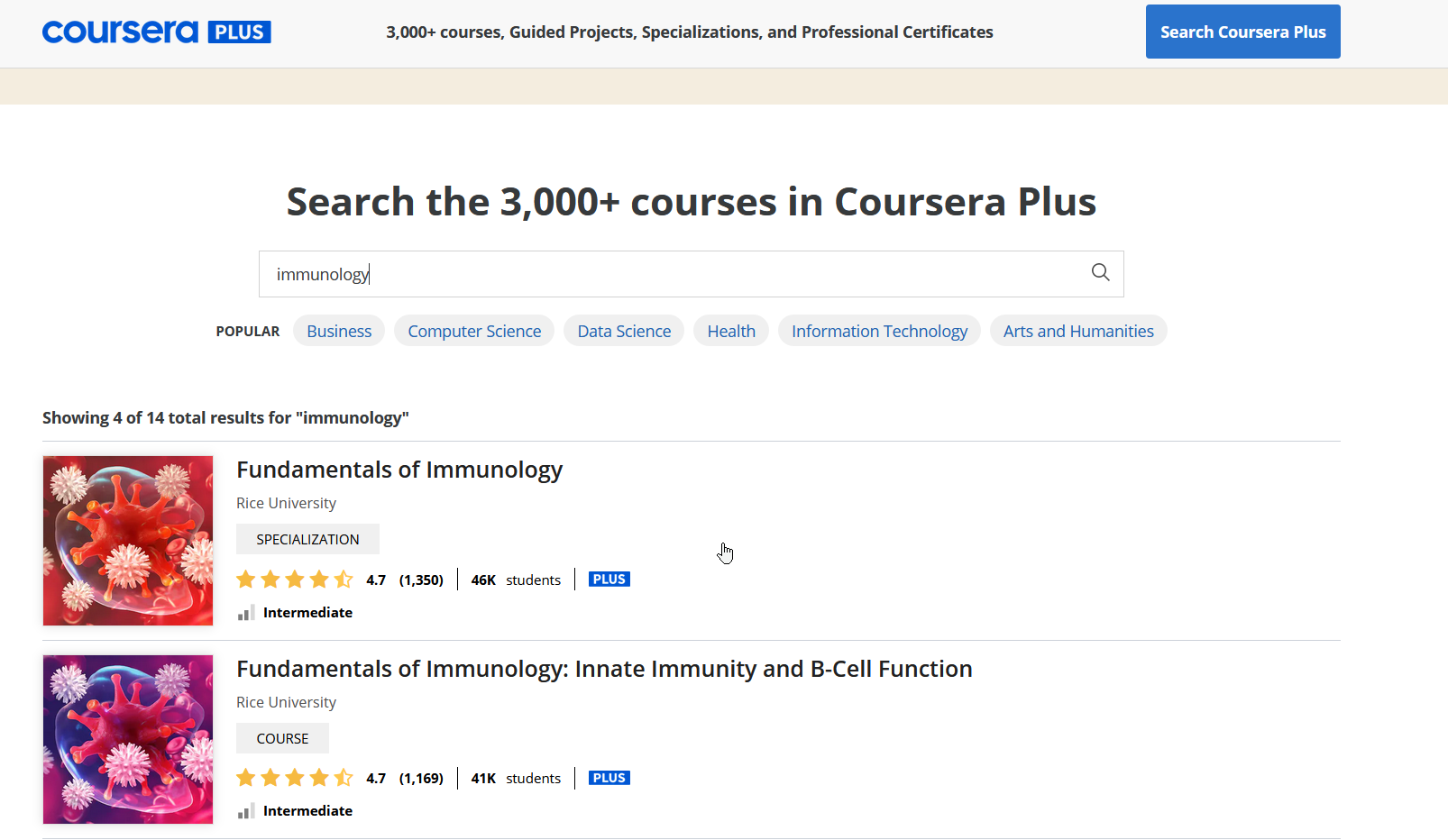The height and width of the screenshot is (840, 1448).
Task: Click the difficulty bars icon beside the course's Intermediate
Action: click(245, 811)
